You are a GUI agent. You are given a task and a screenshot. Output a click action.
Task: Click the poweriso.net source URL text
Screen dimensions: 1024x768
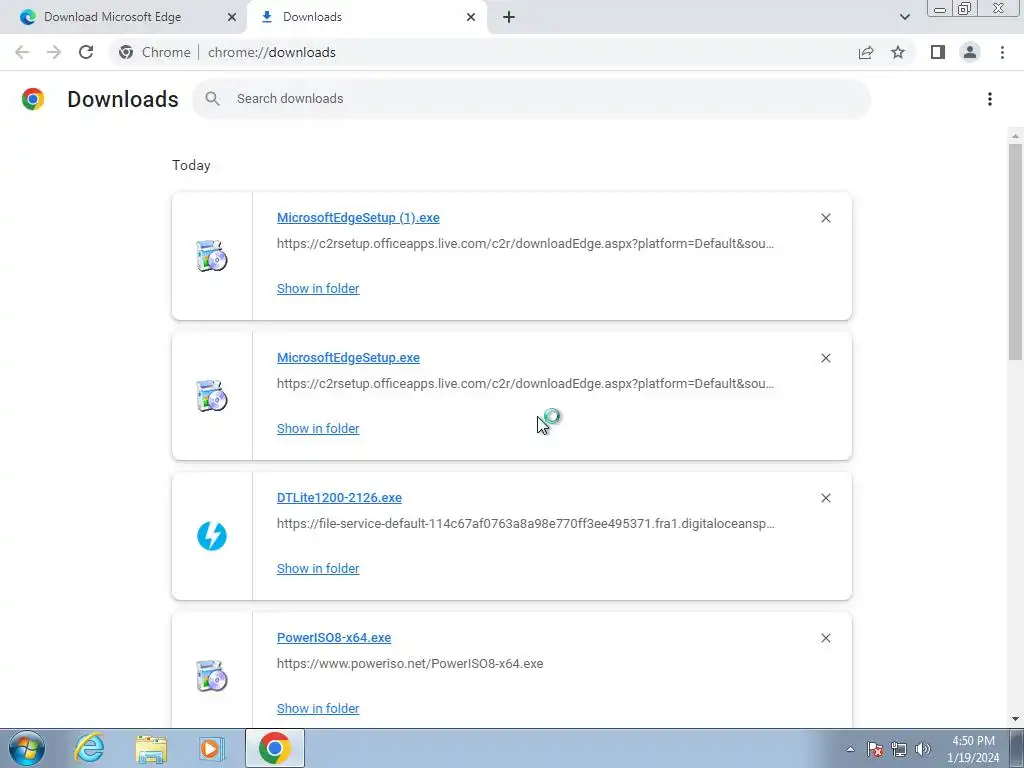409,664
